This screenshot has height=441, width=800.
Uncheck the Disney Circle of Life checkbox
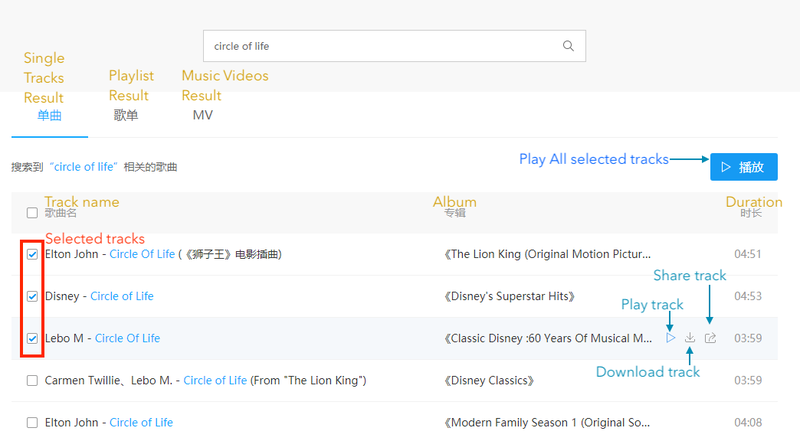coord(32,296)
